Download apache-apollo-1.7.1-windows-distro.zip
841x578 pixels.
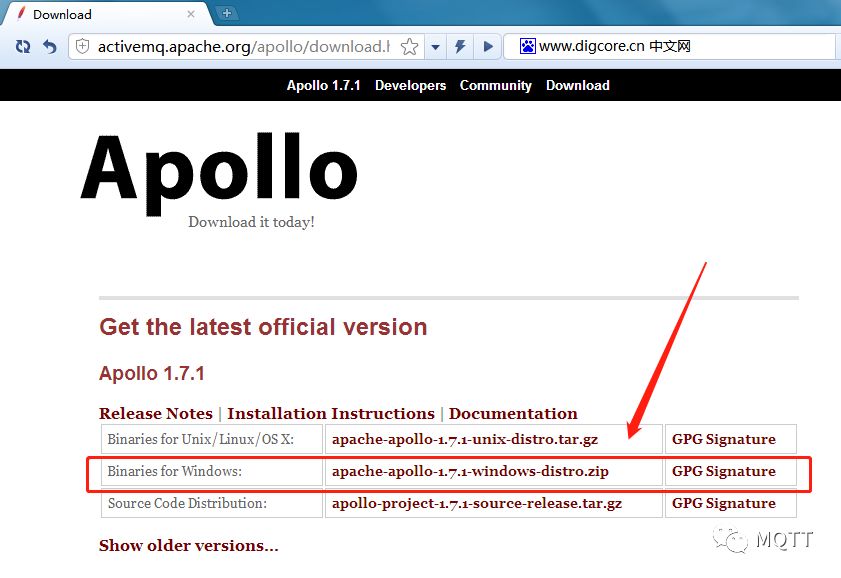coord(470,471)
